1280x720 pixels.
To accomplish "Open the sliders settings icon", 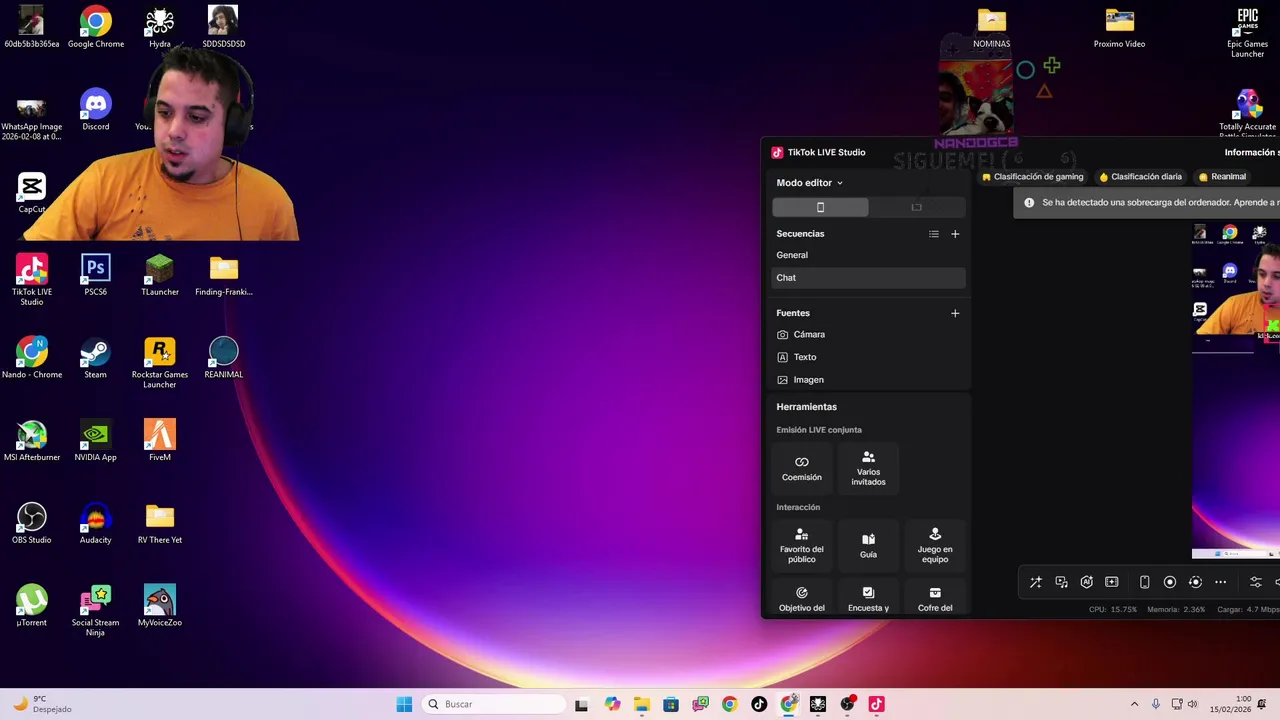I will 1256,582.
